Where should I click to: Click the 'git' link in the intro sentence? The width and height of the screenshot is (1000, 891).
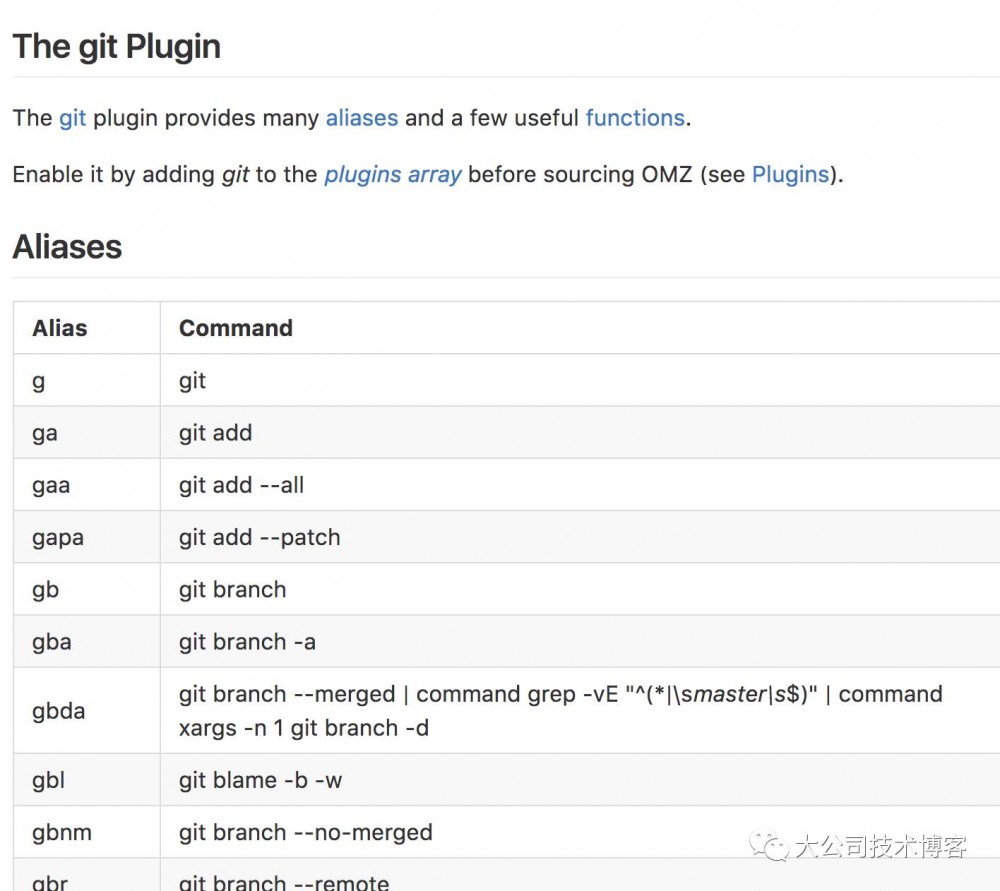[x=72, y=118]
